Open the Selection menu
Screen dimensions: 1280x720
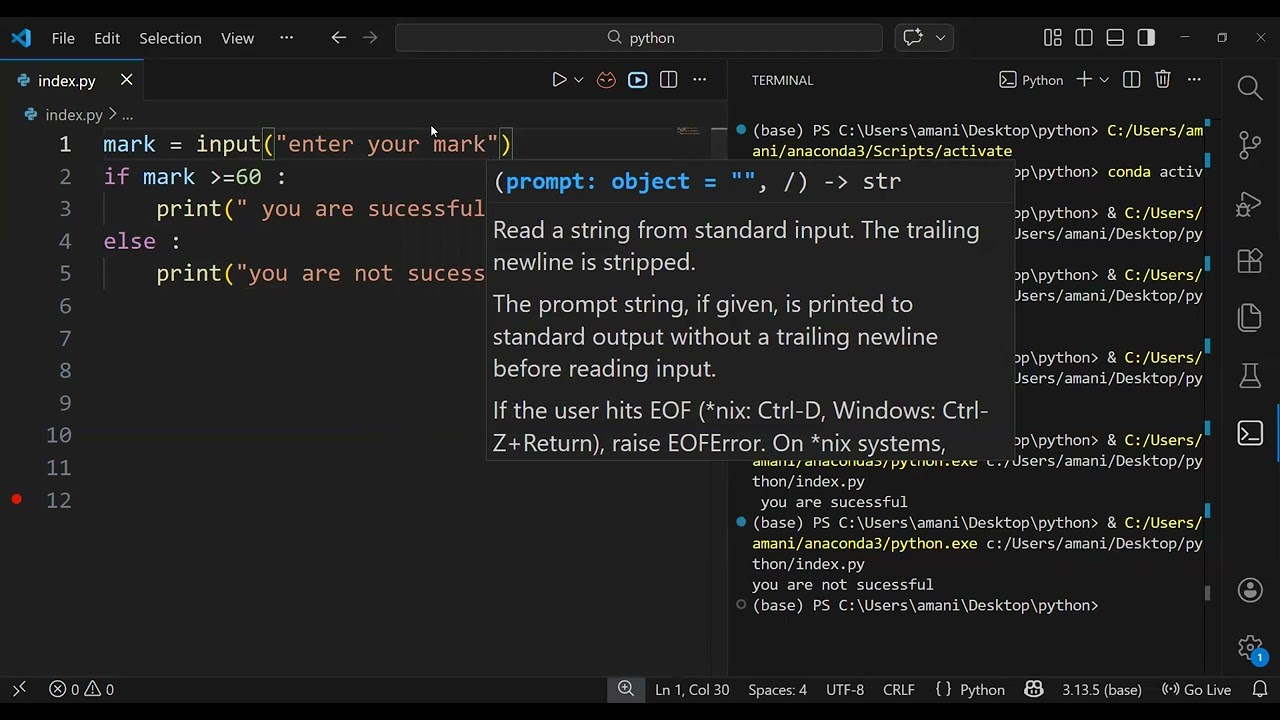[x=170, y=38]
